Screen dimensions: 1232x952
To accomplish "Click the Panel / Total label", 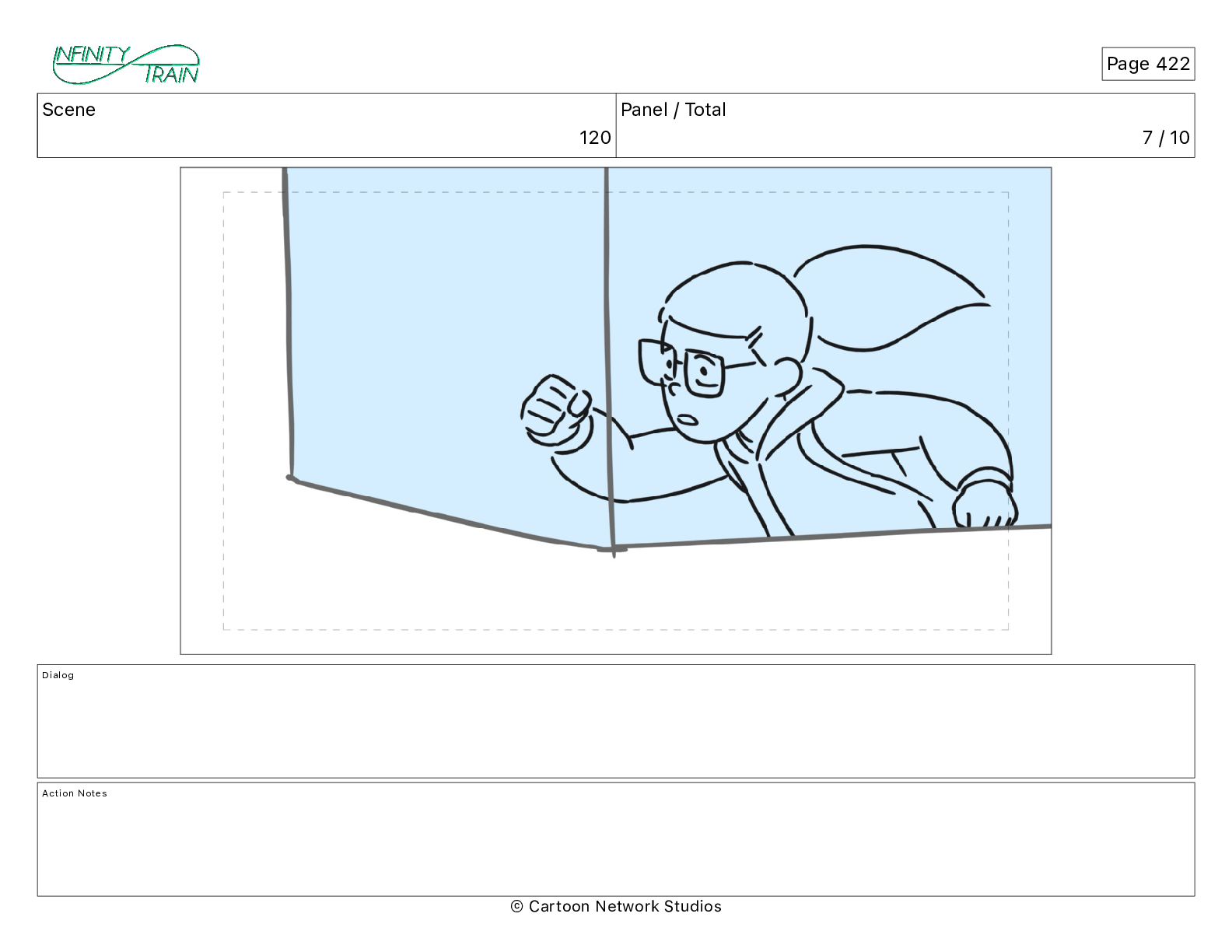I will coord(674,110).
